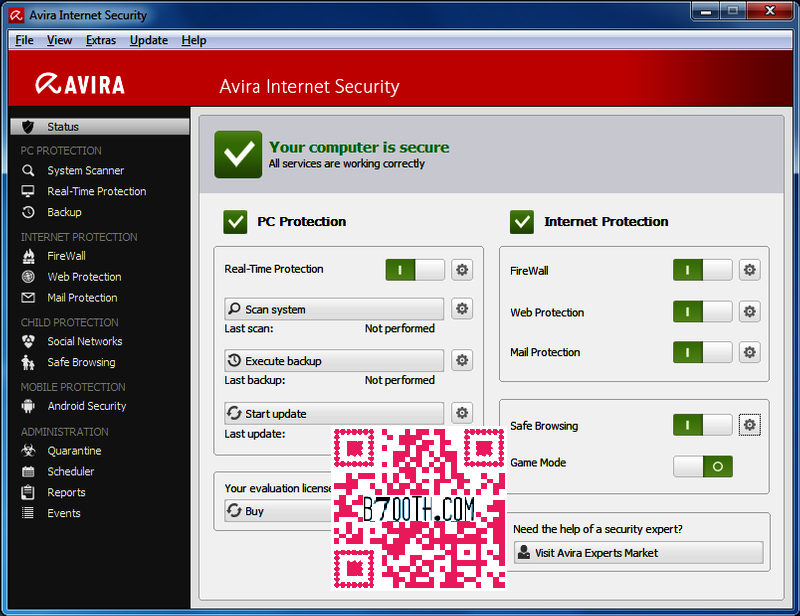Screen dimensions: 800x616
Task: Toggle the FireWall switch
Action: (703, 270)
